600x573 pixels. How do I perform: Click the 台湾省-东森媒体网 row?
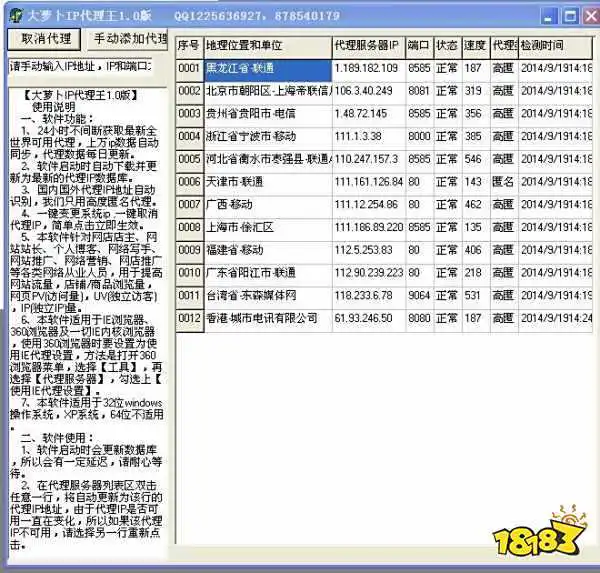(266, 295)
